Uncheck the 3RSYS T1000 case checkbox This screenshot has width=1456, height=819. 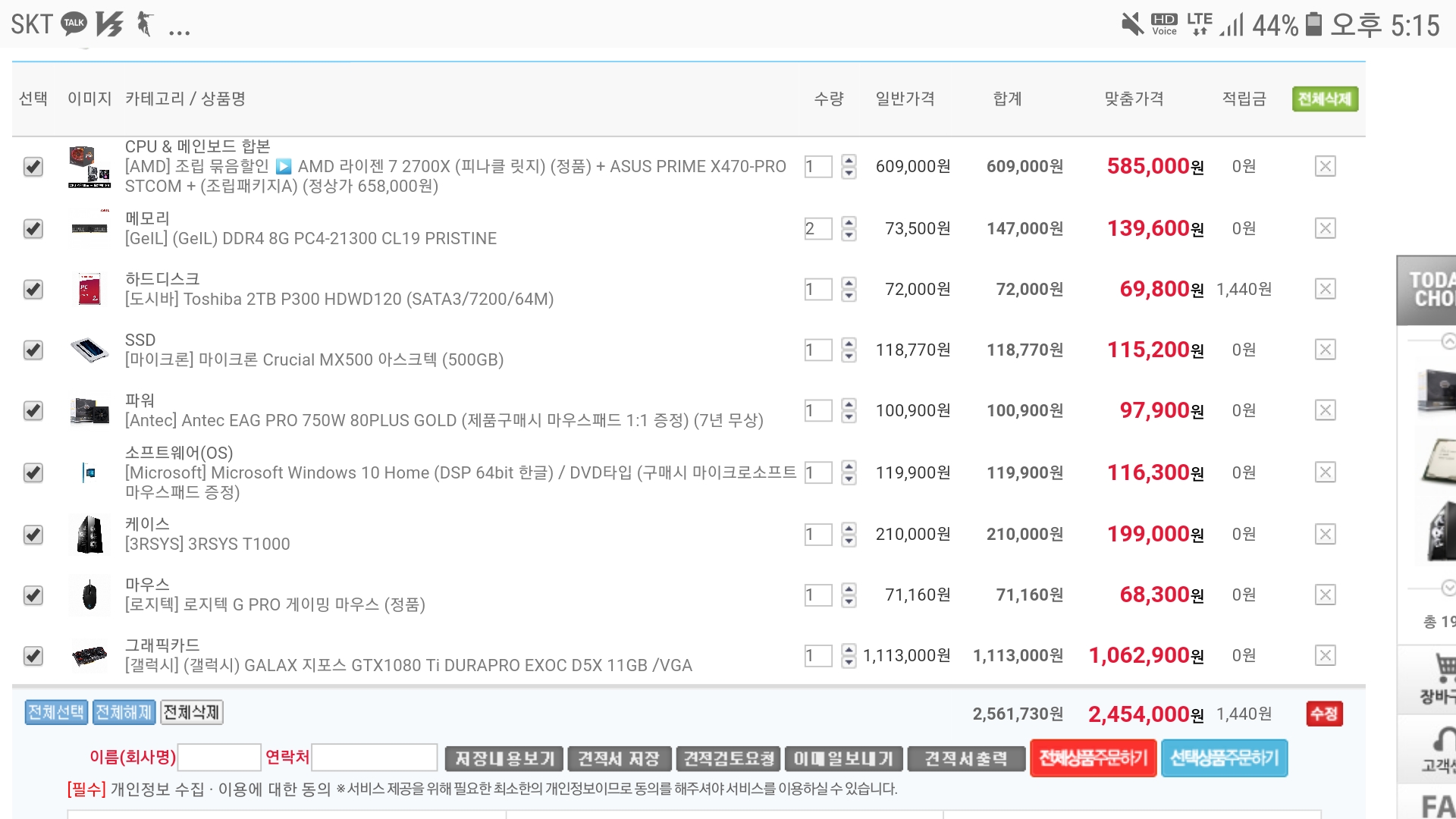click(33, 535)
